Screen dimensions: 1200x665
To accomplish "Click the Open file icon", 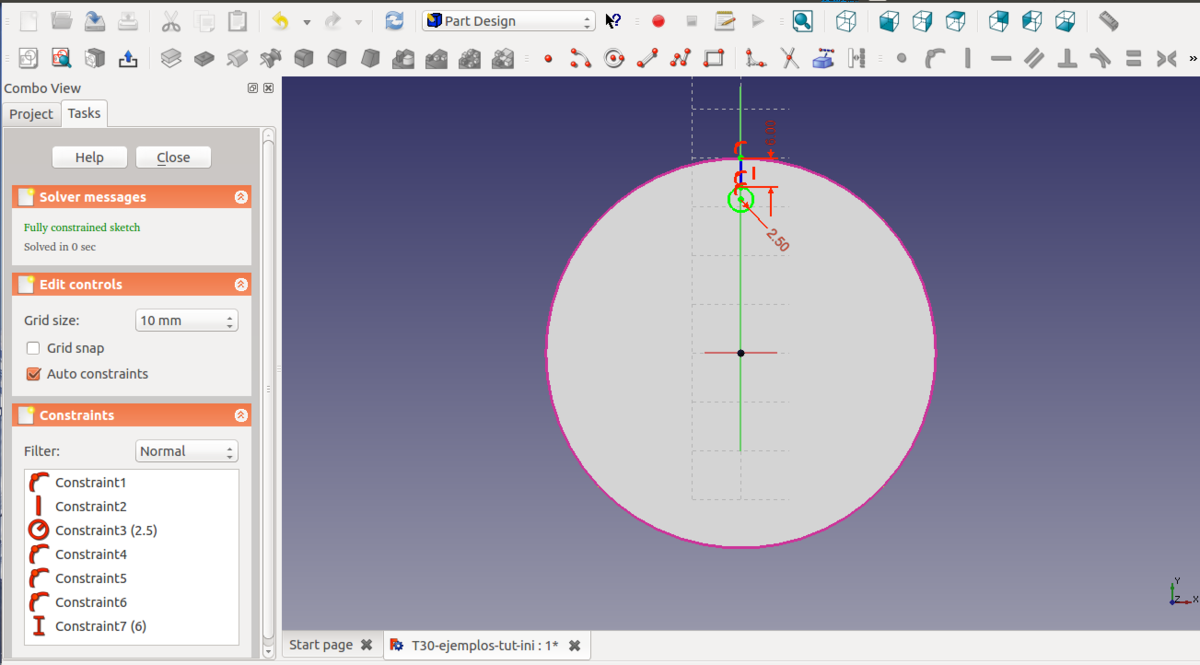I will (x=62, y=21).
